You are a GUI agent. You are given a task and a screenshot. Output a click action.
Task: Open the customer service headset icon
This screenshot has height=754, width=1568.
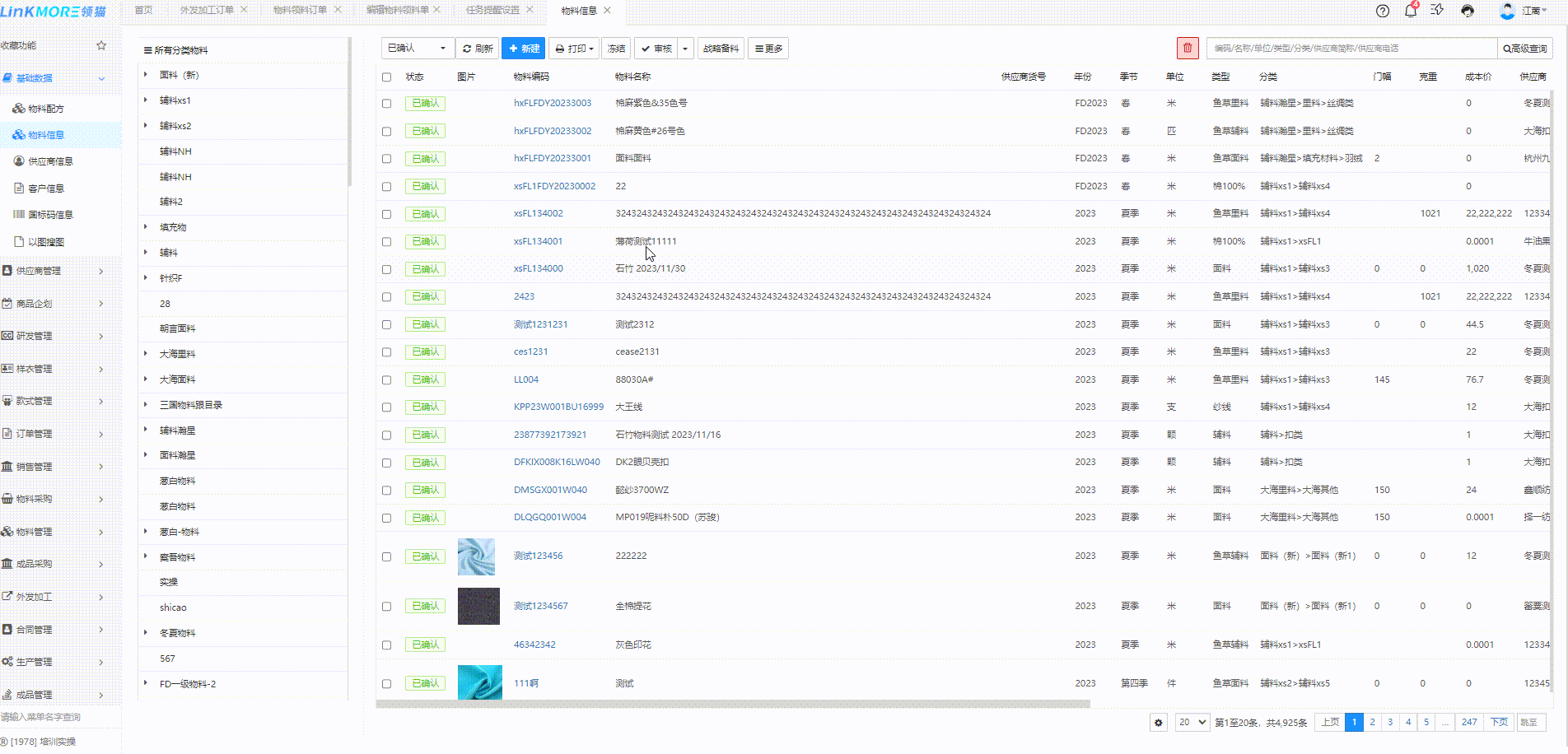click(x=1468, y=11)
